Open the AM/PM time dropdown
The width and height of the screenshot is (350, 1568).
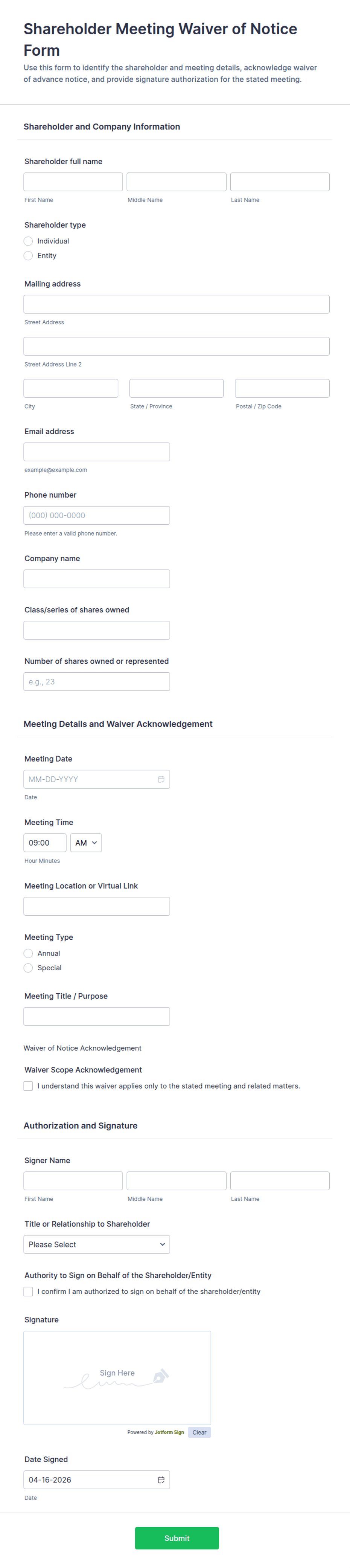pyautogui.click(x=86, y=843)
